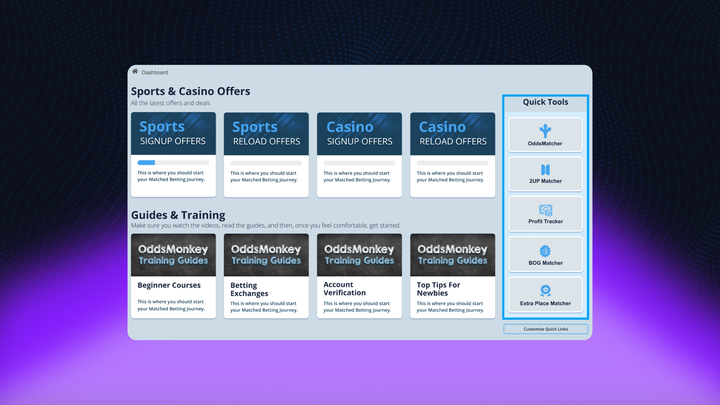
Task: Open the Beginner Courses guide title
Action: [169, 285]
